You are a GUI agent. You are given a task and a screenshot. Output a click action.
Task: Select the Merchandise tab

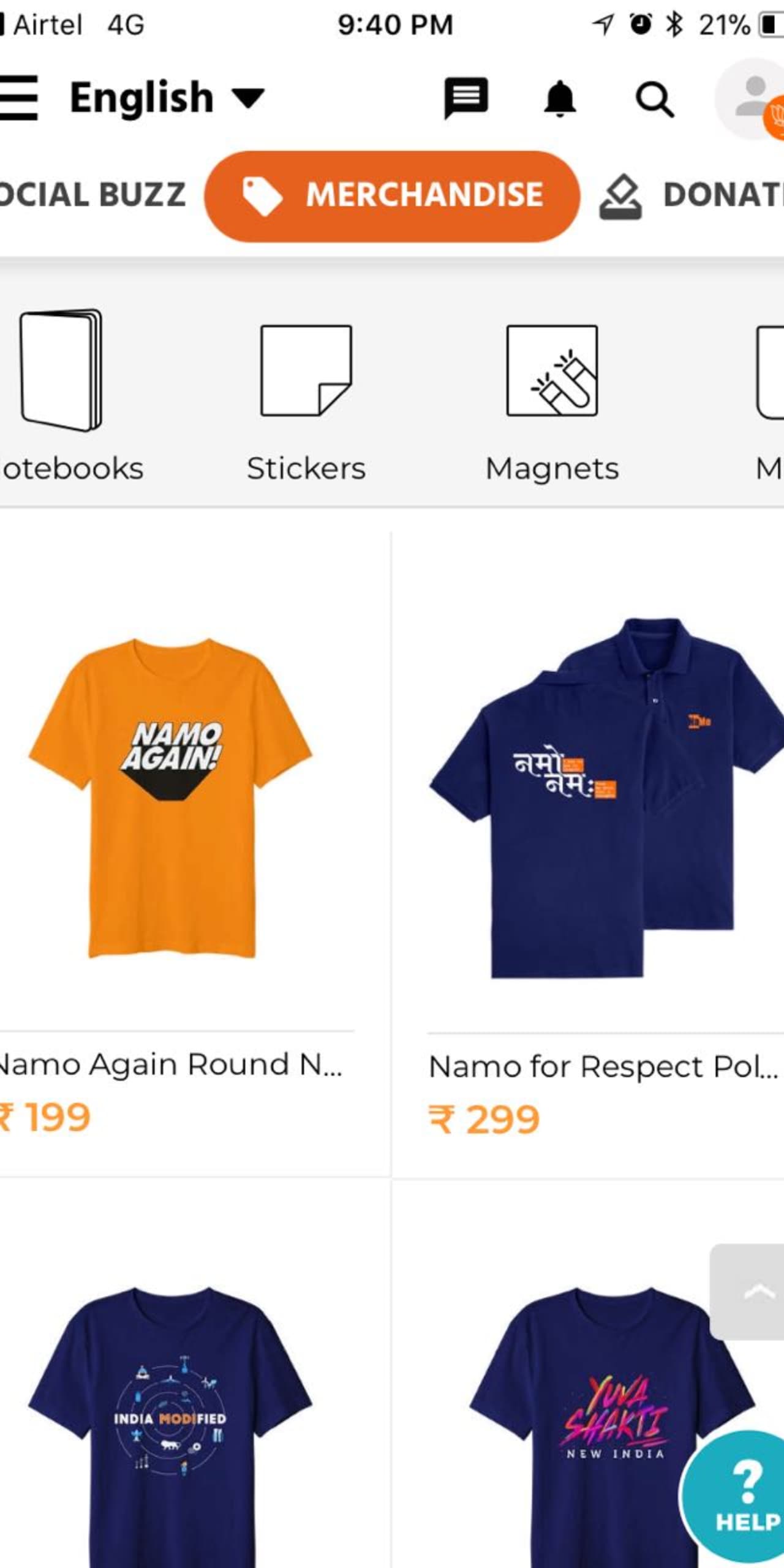[x=392, y=196]
